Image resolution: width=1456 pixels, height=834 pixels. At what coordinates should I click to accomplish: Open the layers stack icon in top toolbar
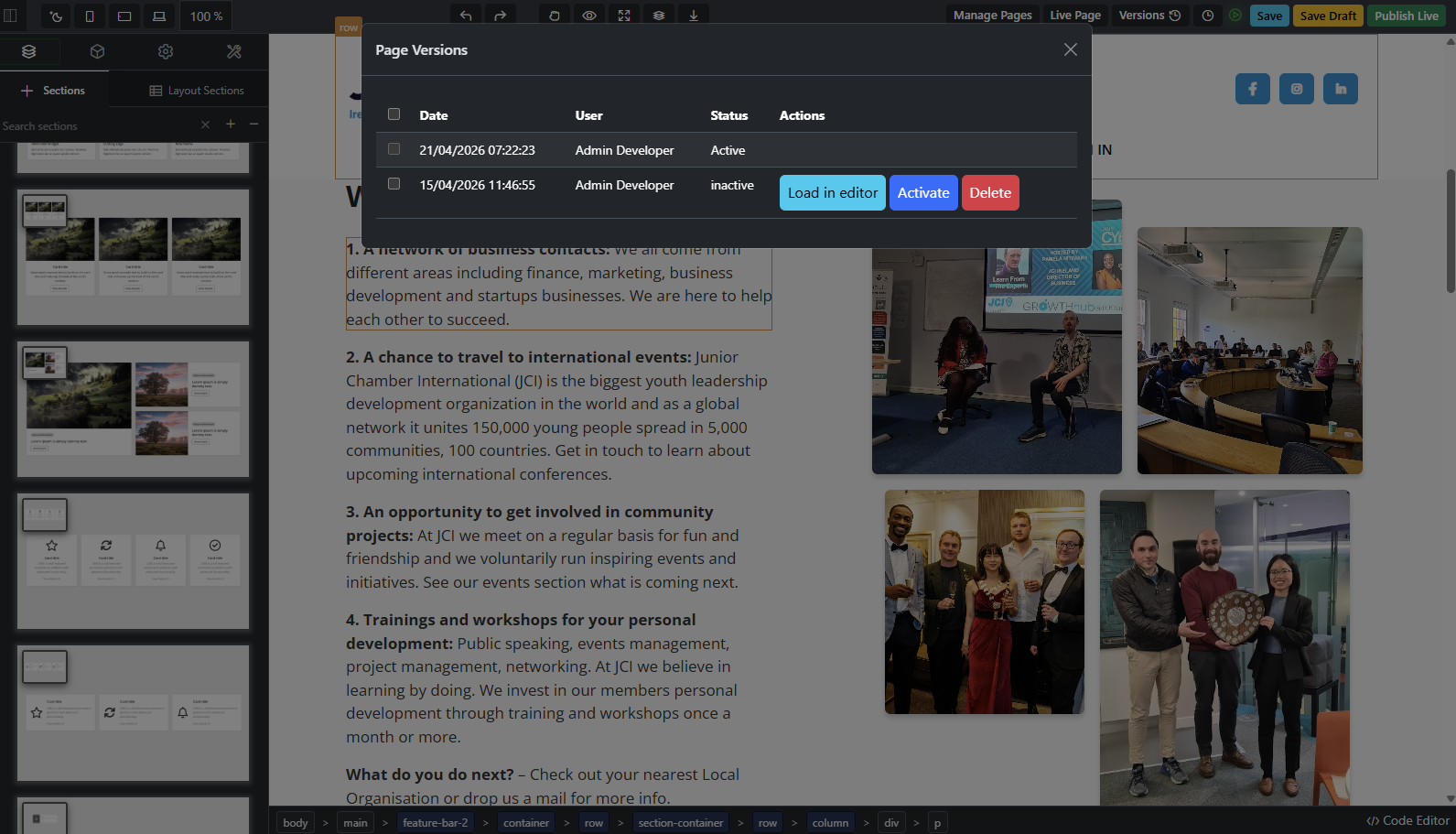pos(659,16)
